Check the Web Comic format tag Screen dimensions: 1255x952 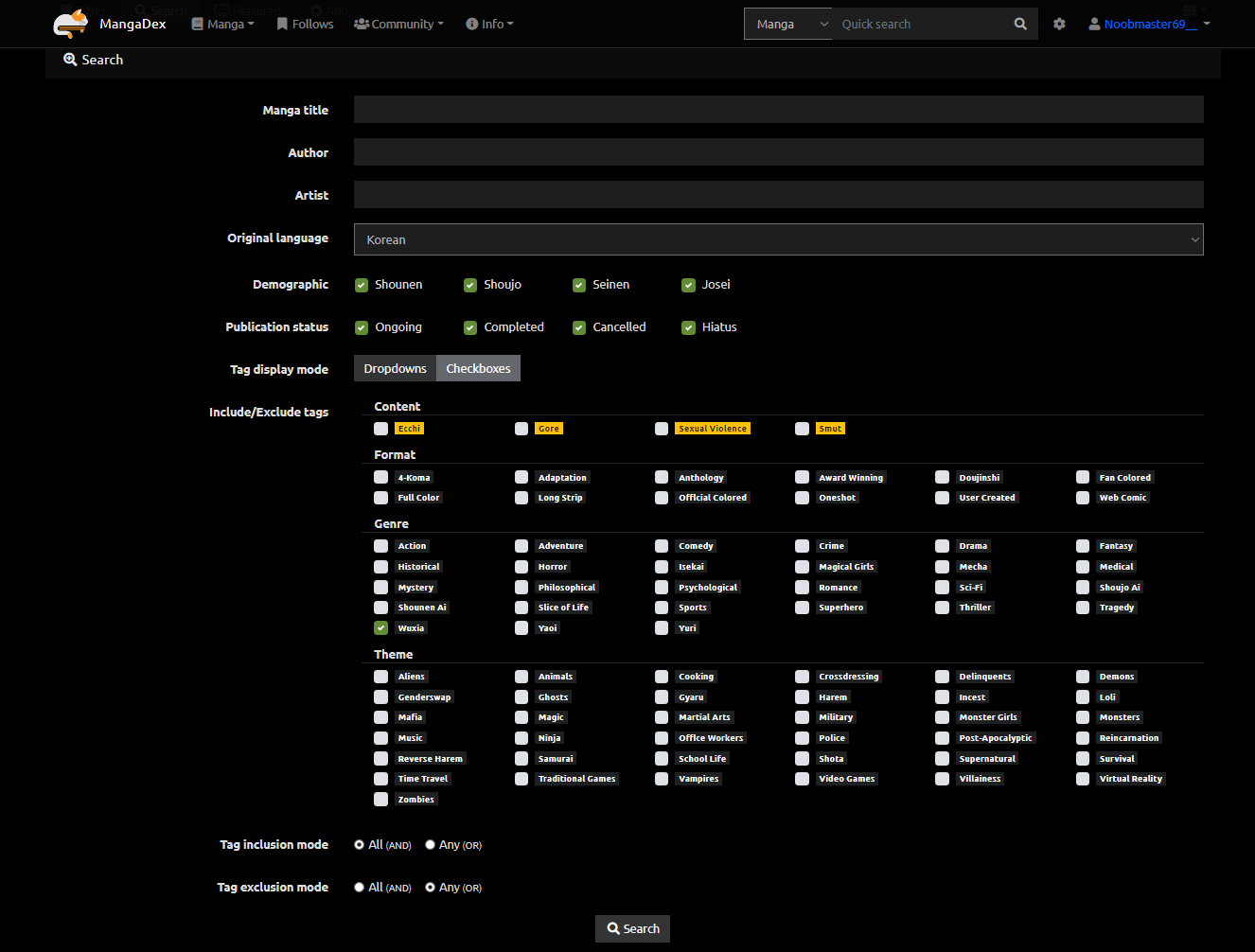click(1083, 498)
